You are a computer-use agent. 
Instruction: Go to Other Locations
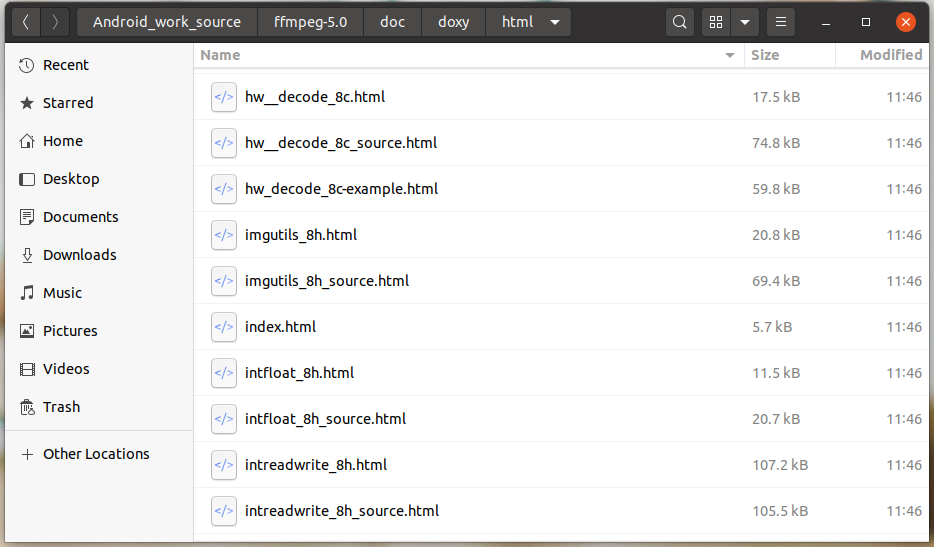pos(96,454)
